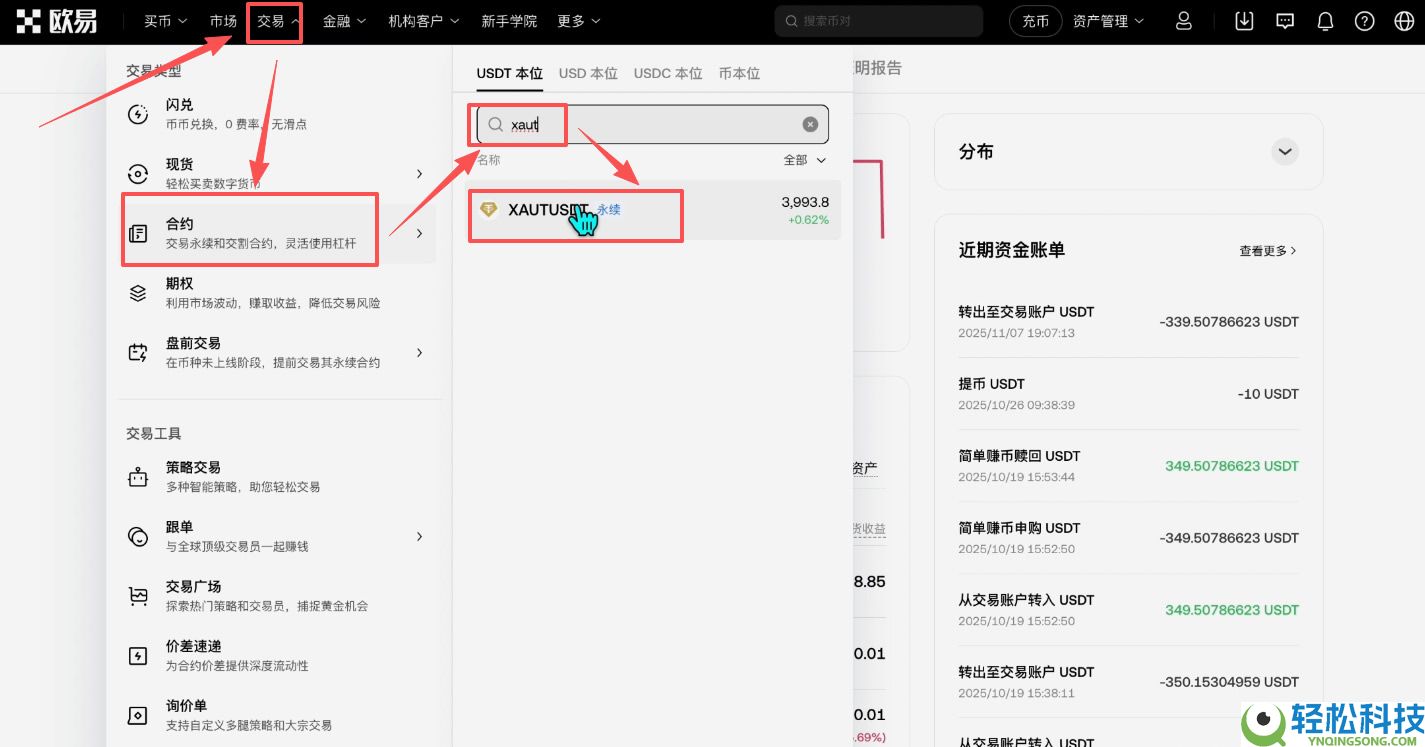This screenshot has height=747, width=1425.
Task: Open the notifications bell icon
Action: point(1324,20)
